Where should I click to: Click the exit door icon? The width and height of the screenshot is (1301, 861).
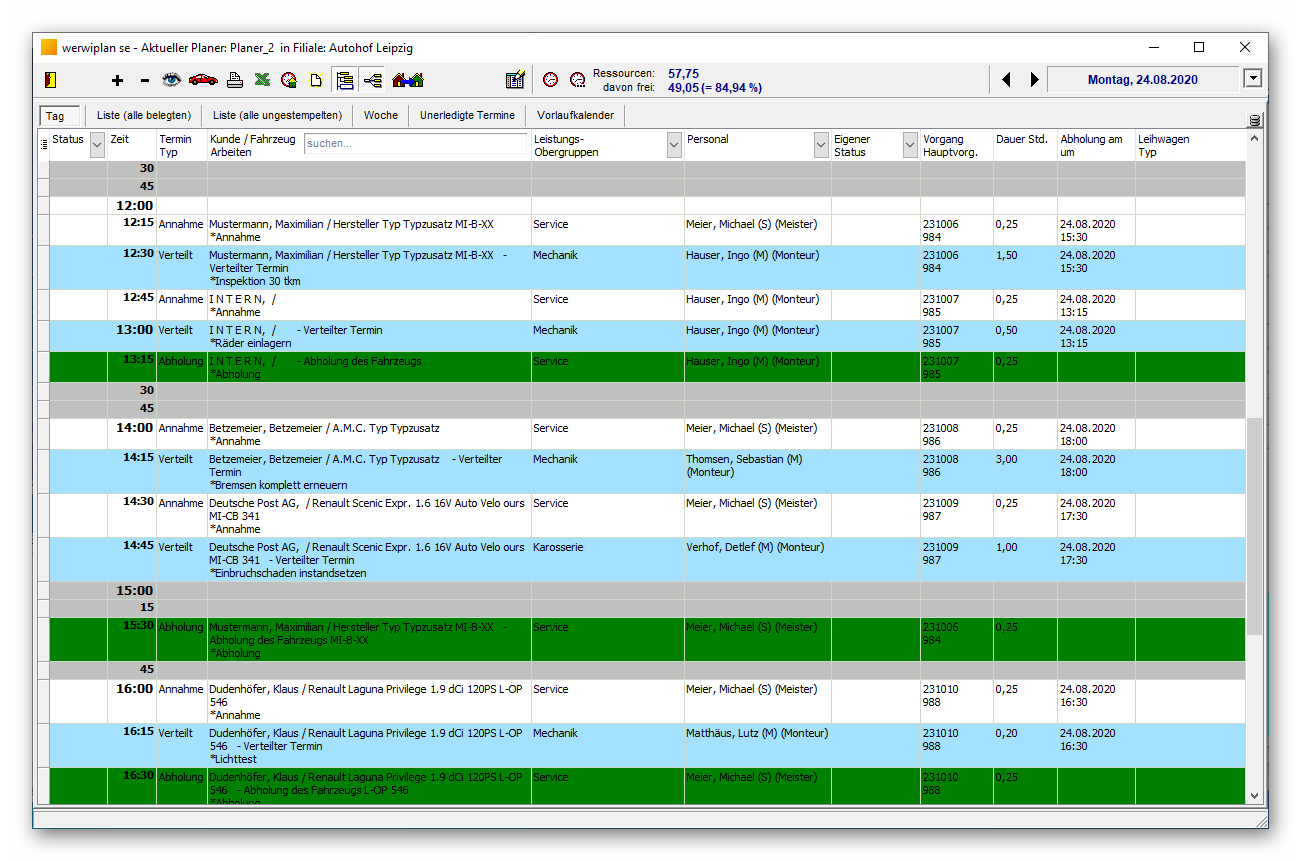coord(50,80)
